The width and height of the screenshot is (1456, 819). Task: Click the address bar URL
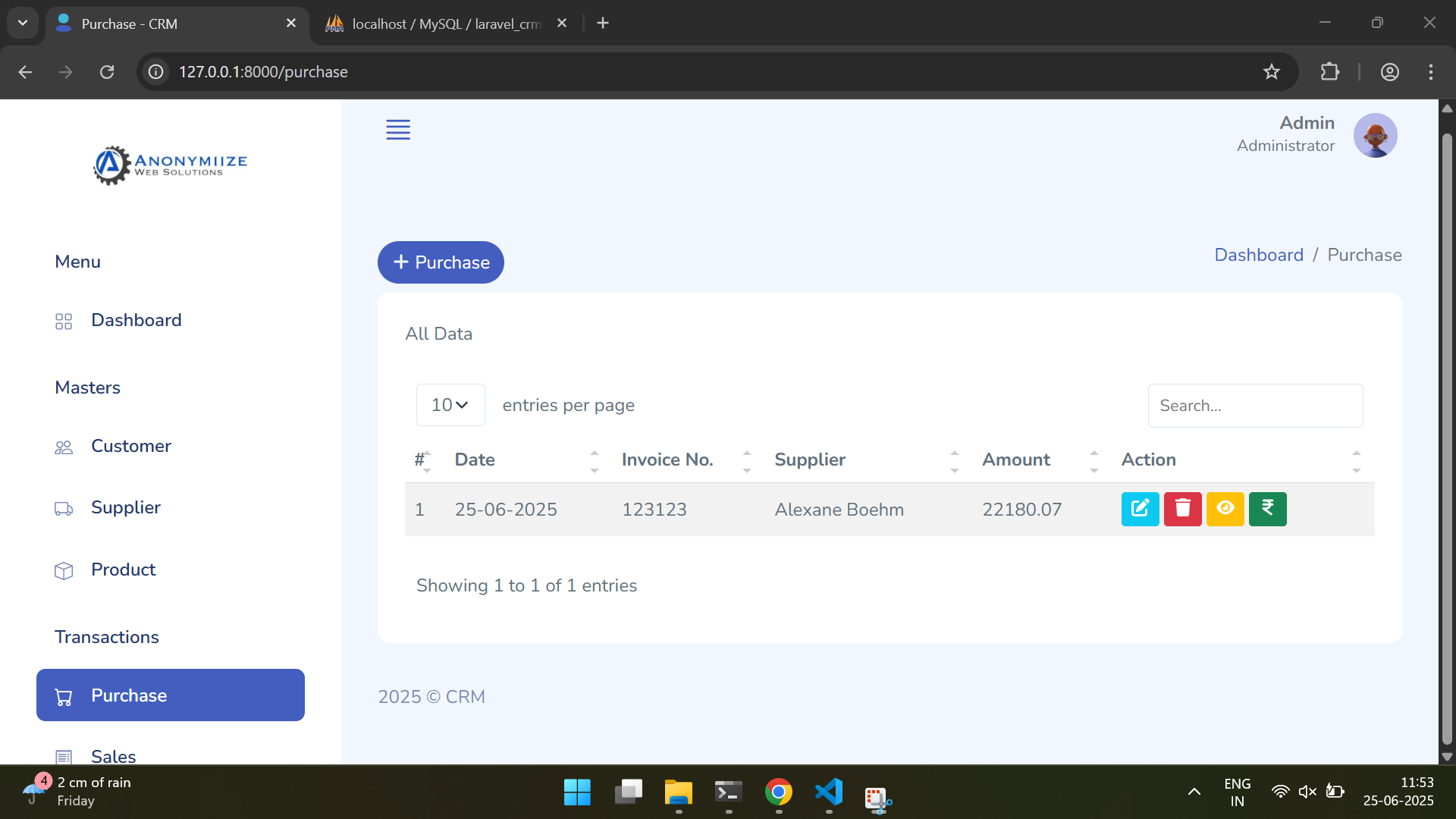click(263, 72)
